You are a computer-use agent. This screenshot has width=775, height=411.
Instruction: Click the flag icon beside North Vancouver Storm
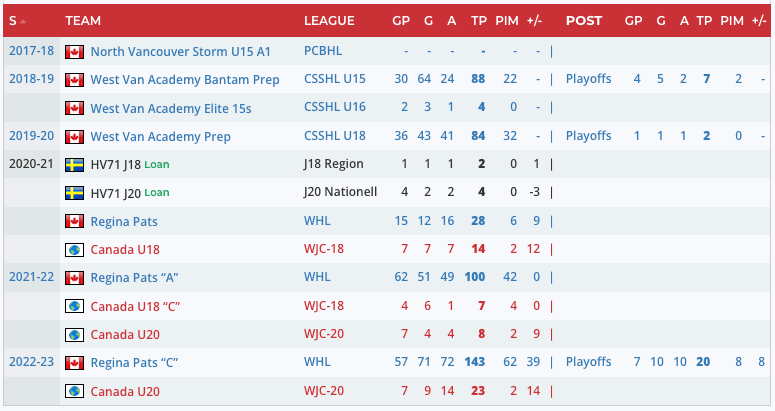click(x=74, y=51)
